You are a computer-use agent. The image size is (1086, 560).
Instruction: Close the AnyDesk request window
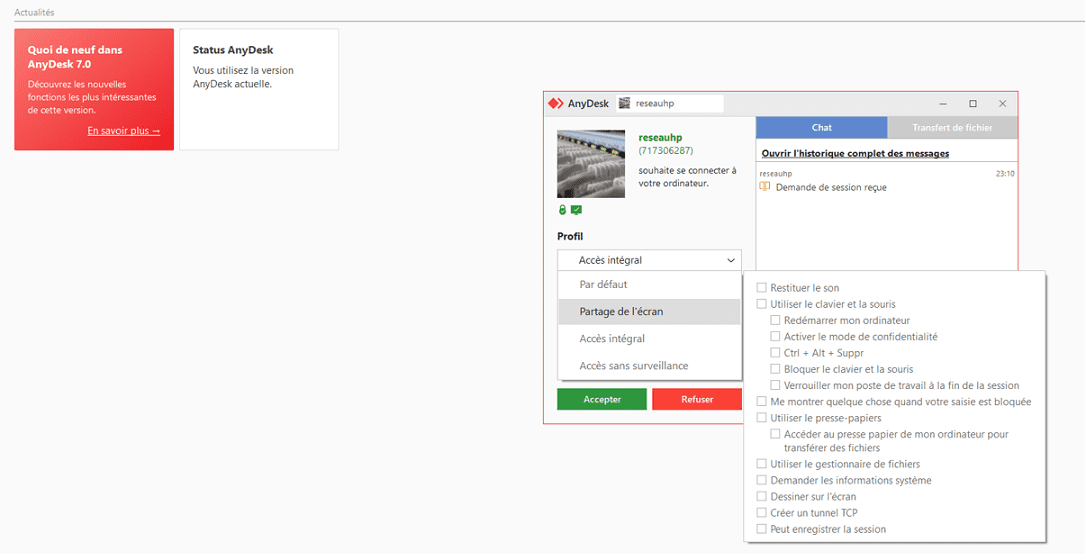1002,103
